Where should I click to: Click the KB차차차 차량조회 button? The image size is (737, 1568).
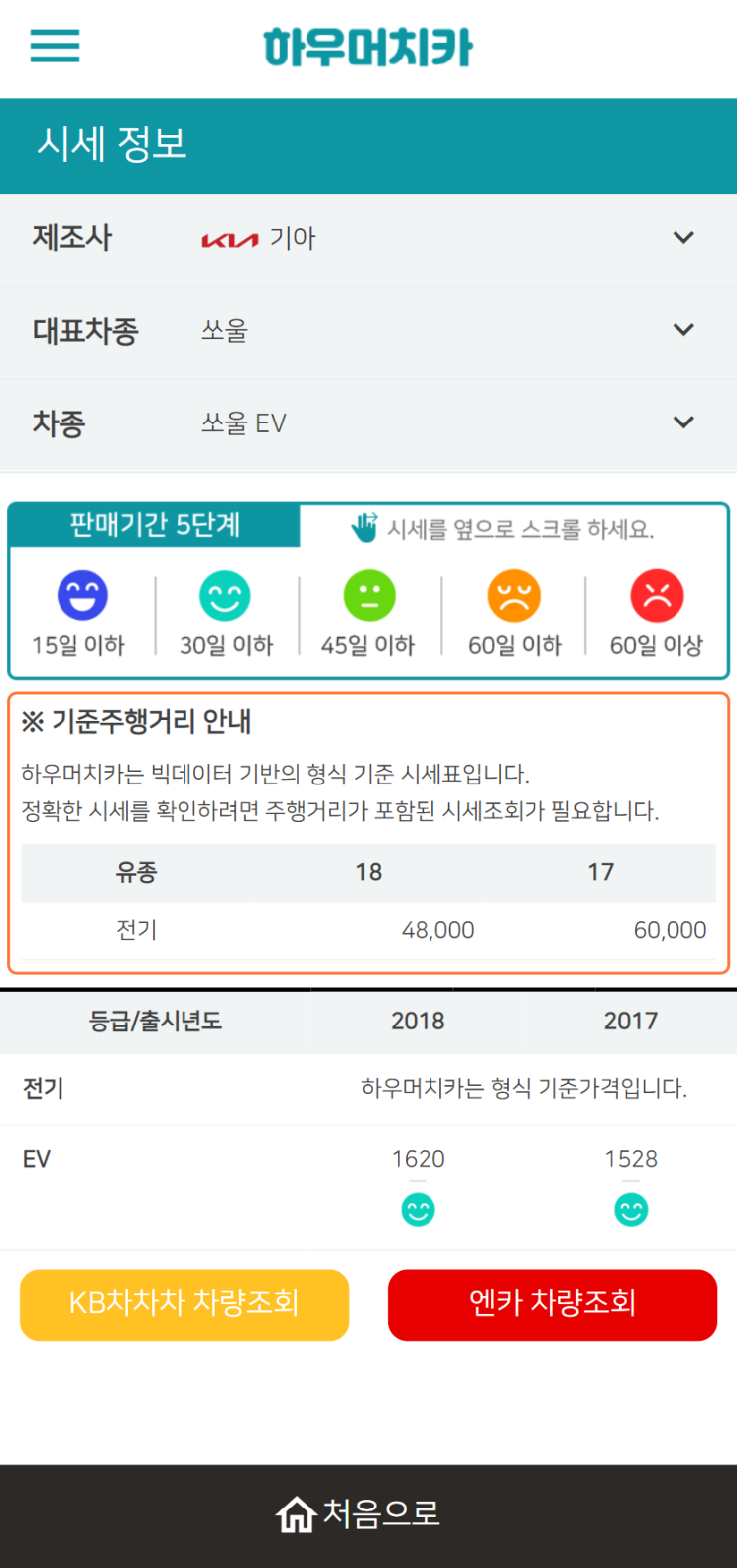tap(184, 1304)
